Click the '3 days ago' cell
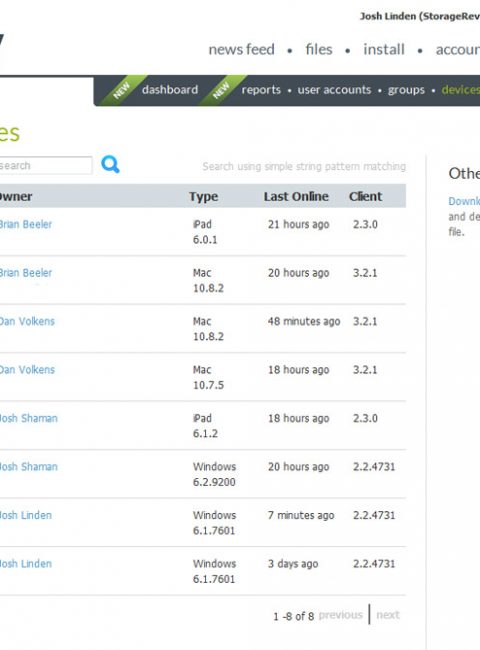This screenshot has height=650, width=480. [x=293, y=564]
